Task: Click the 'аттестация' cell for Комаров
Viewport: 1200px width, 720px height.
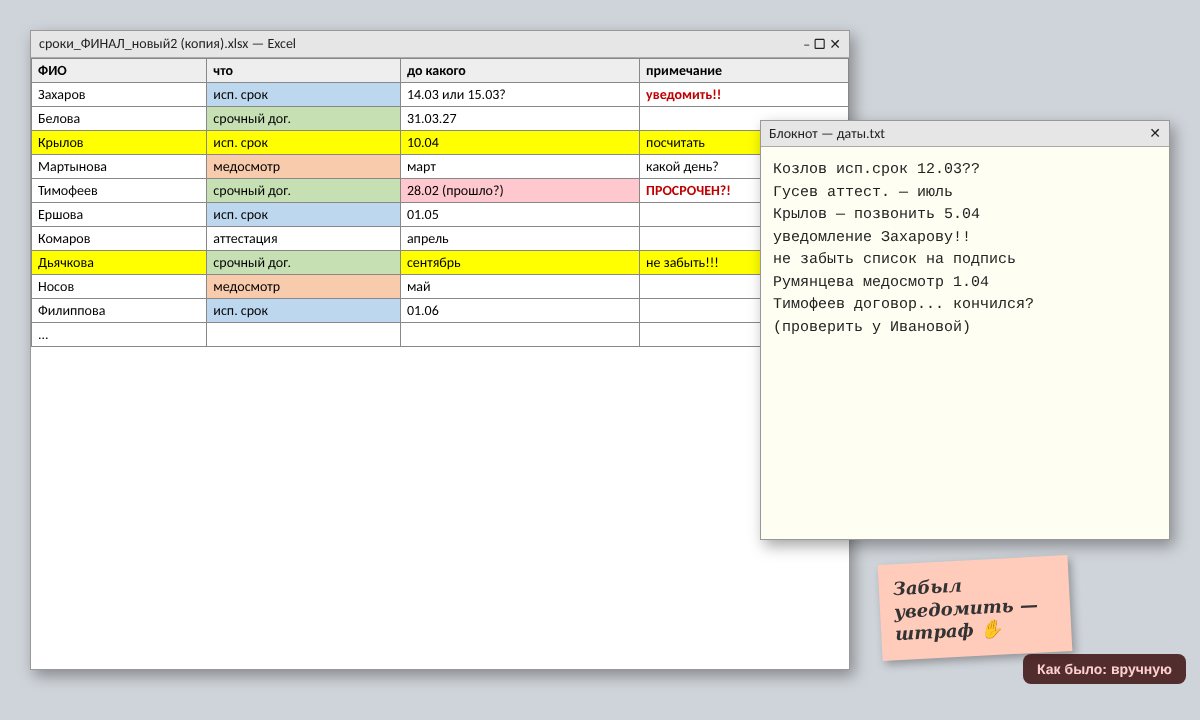Action: click(x=304, y=239)
